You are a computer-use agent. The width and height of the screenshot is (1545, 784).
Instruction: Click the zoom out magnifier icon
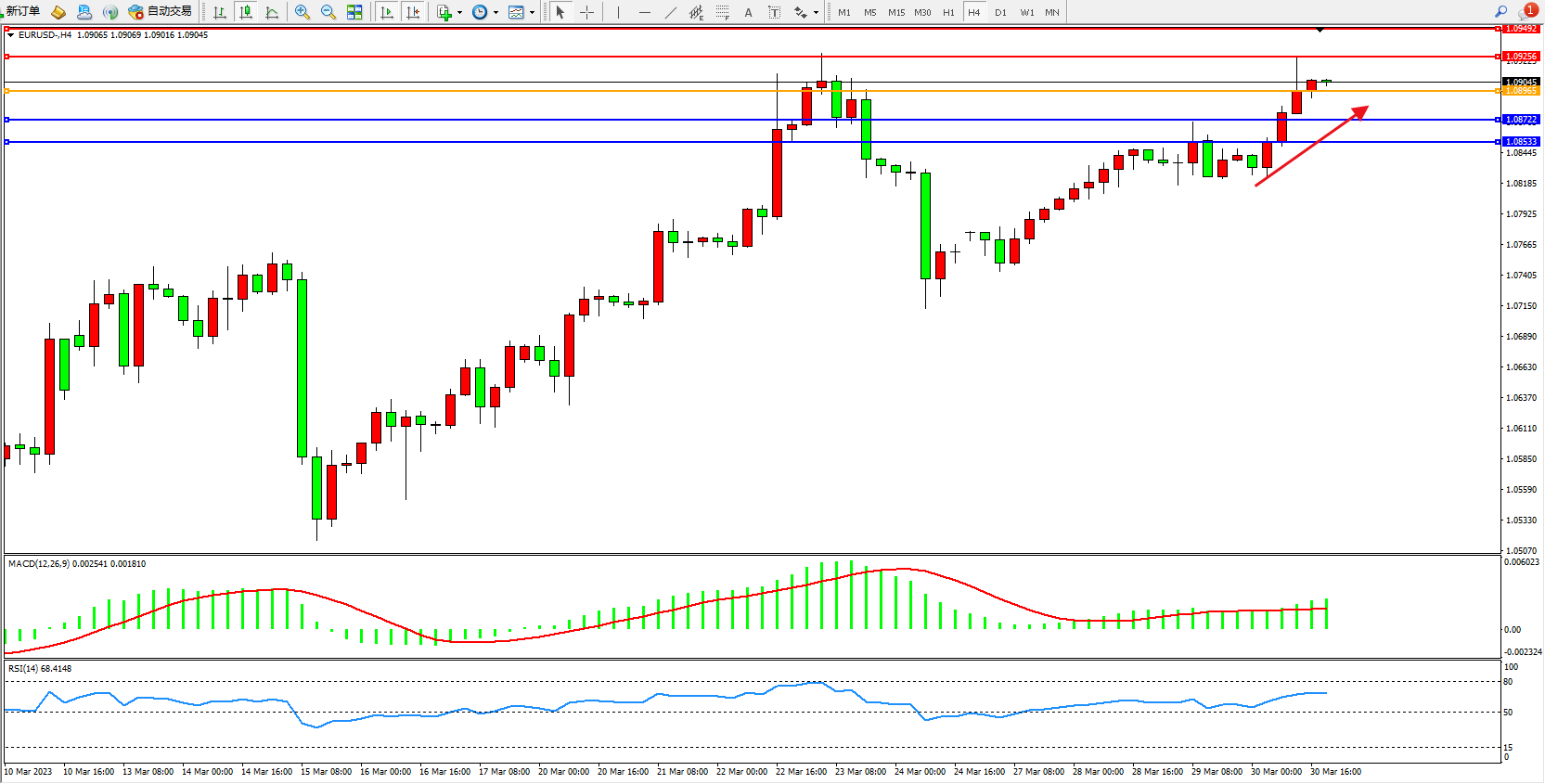coord(328,12)
